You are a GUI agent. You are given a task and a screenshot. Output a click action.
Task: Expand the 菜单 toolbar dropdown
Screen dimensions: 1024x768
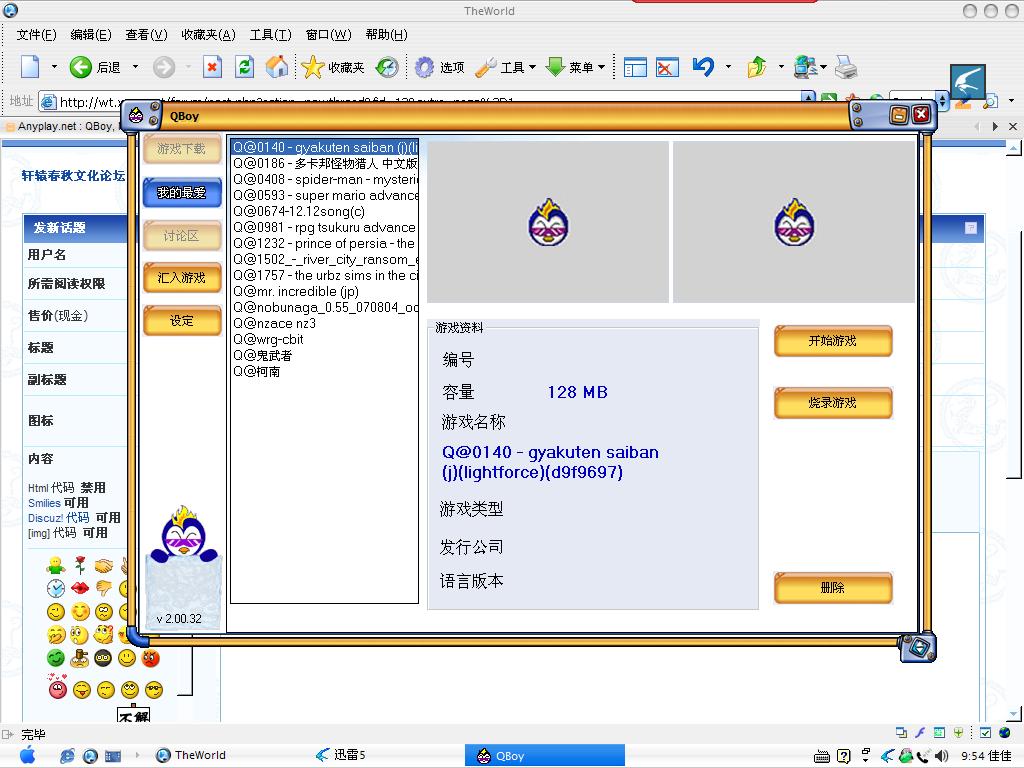601,68
